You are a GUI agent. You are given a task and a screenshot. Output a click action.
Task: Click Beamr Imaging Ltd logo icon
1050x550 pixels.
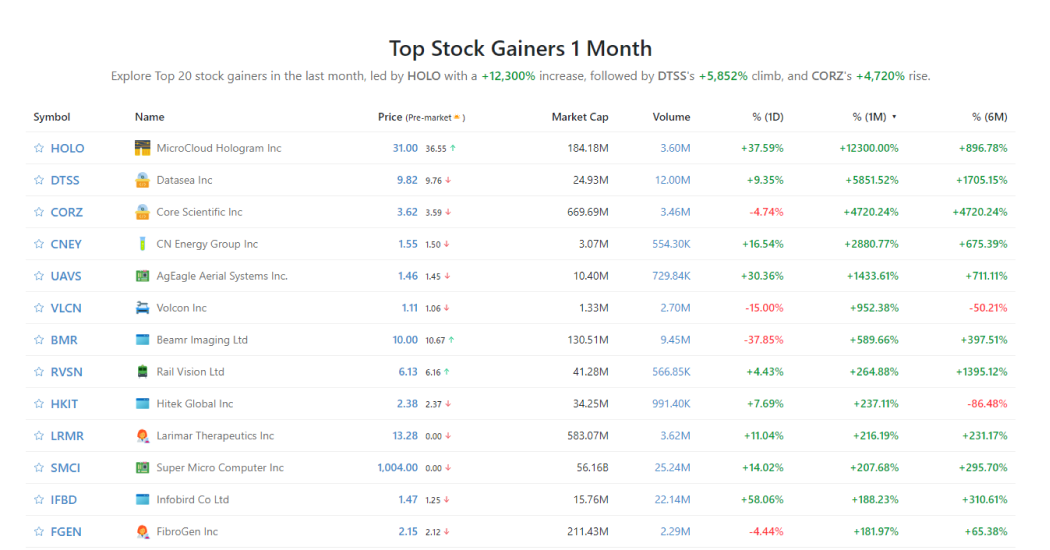tap(142, 340)
